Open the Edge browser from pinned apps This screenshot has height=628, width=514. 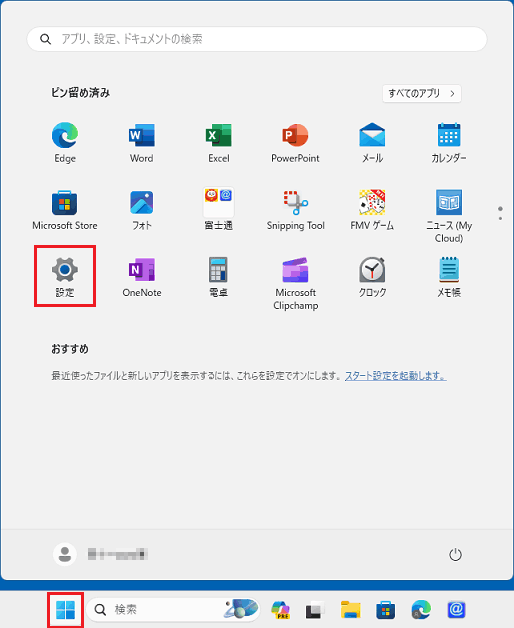click(x=65, y=142)
